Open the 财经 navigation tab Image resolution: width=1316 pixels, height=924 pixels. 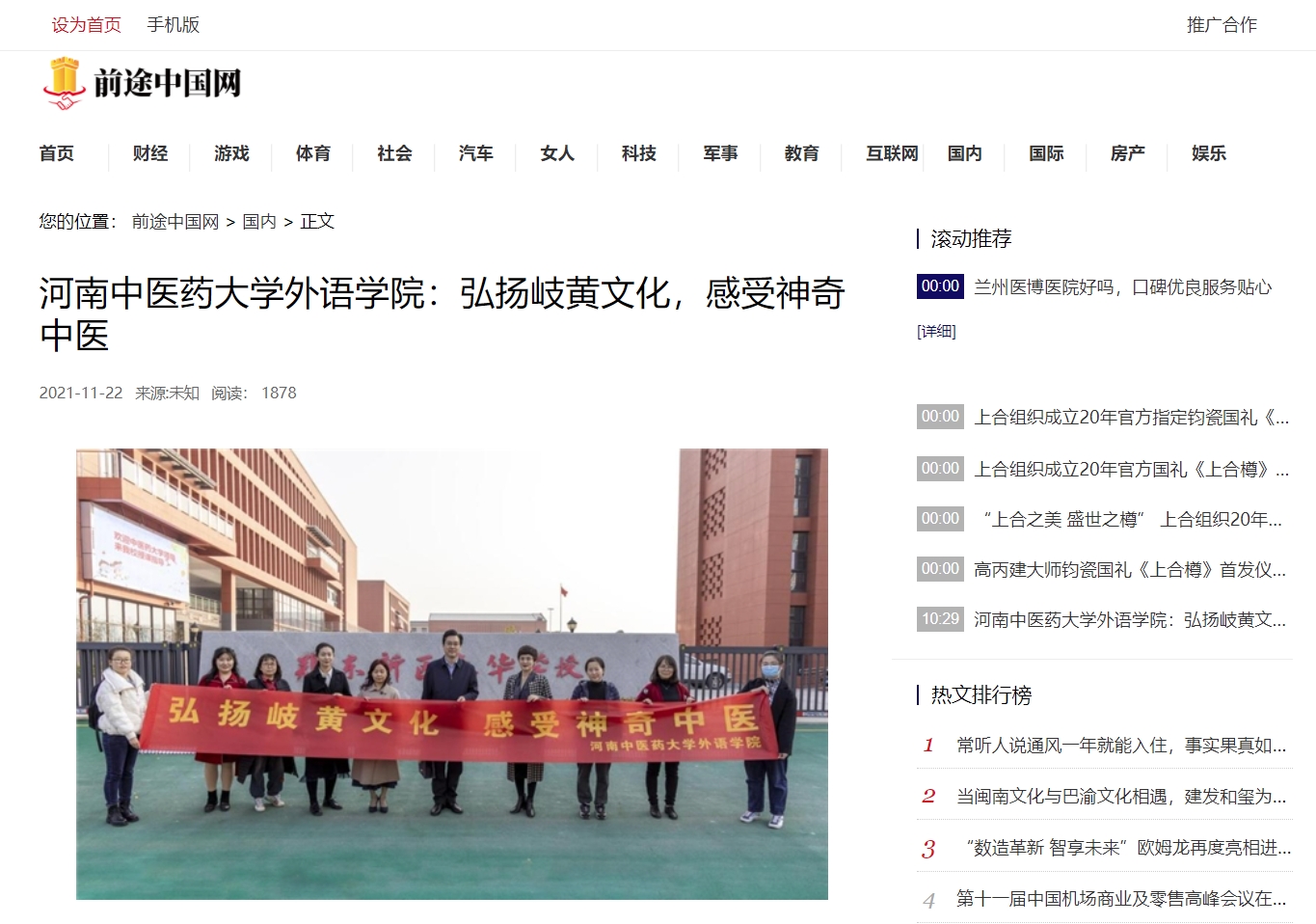[150, 153]
